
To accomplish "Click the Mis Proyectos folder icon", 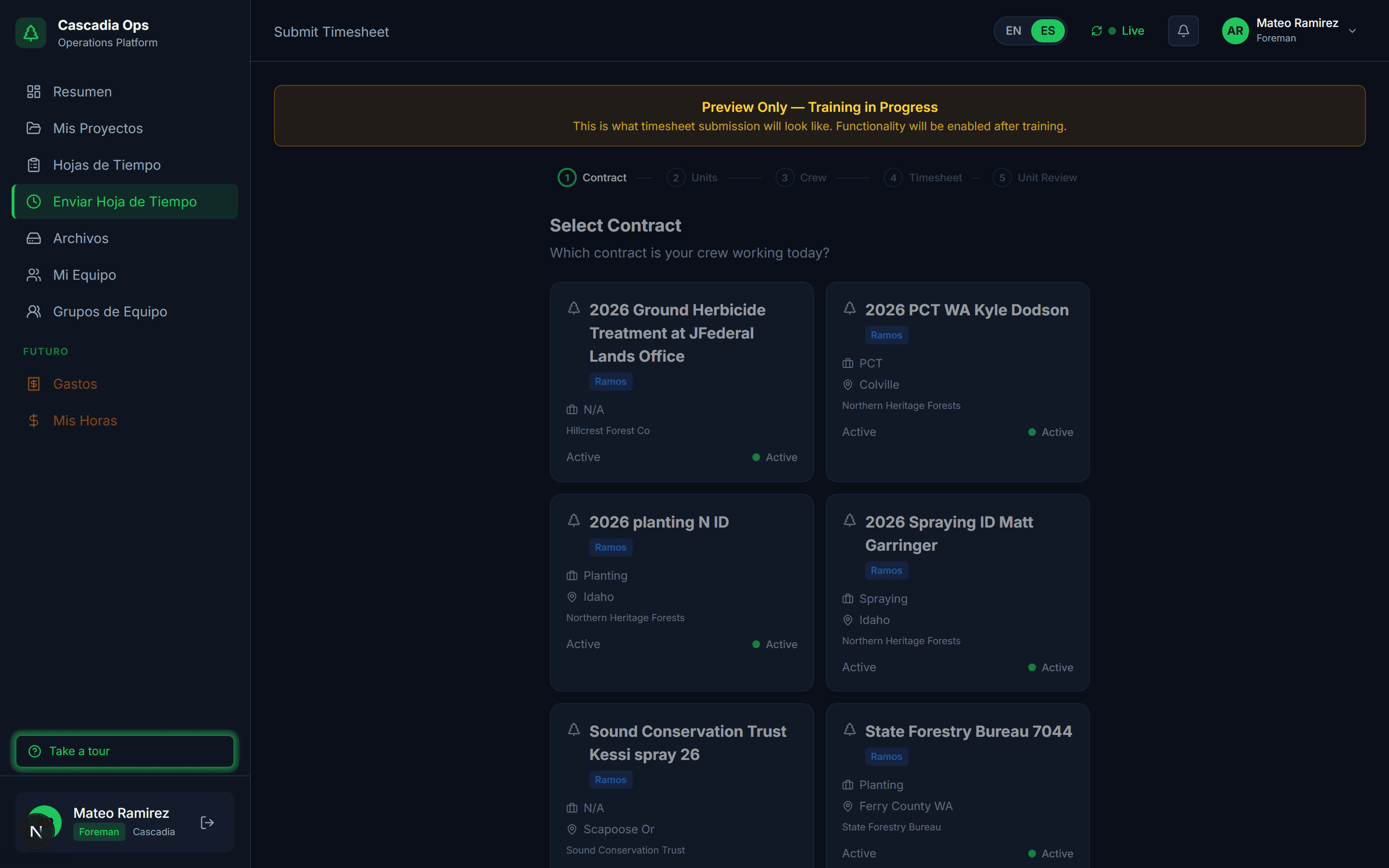I will coord(34,128).
